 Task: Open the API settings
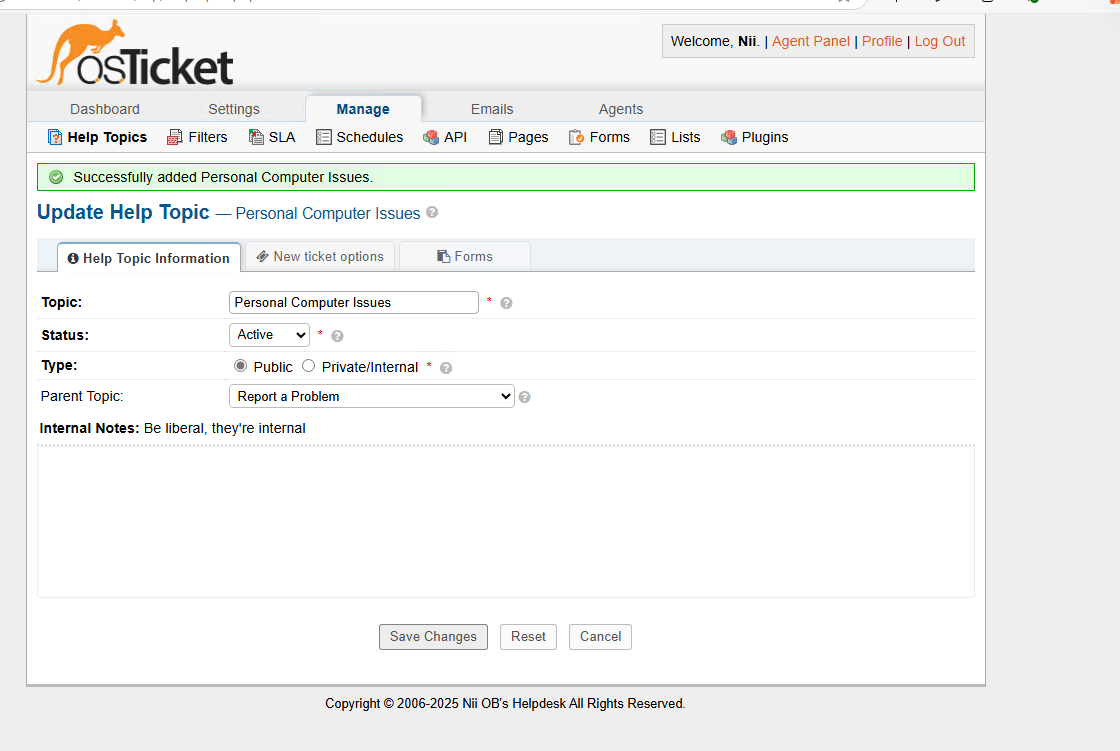point(444,137)
